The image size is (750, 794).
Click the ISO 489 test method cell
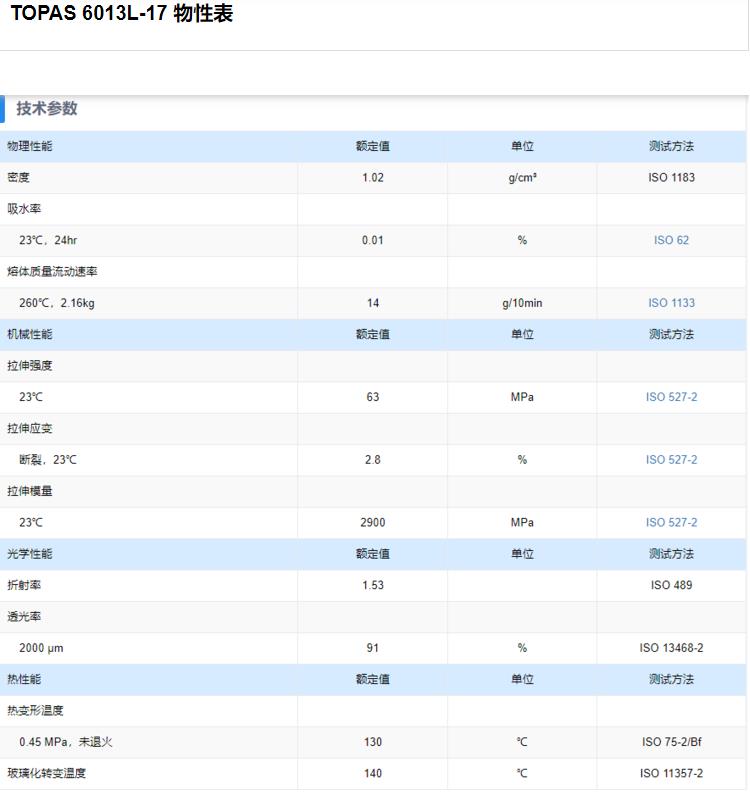(x=671, y=585)
